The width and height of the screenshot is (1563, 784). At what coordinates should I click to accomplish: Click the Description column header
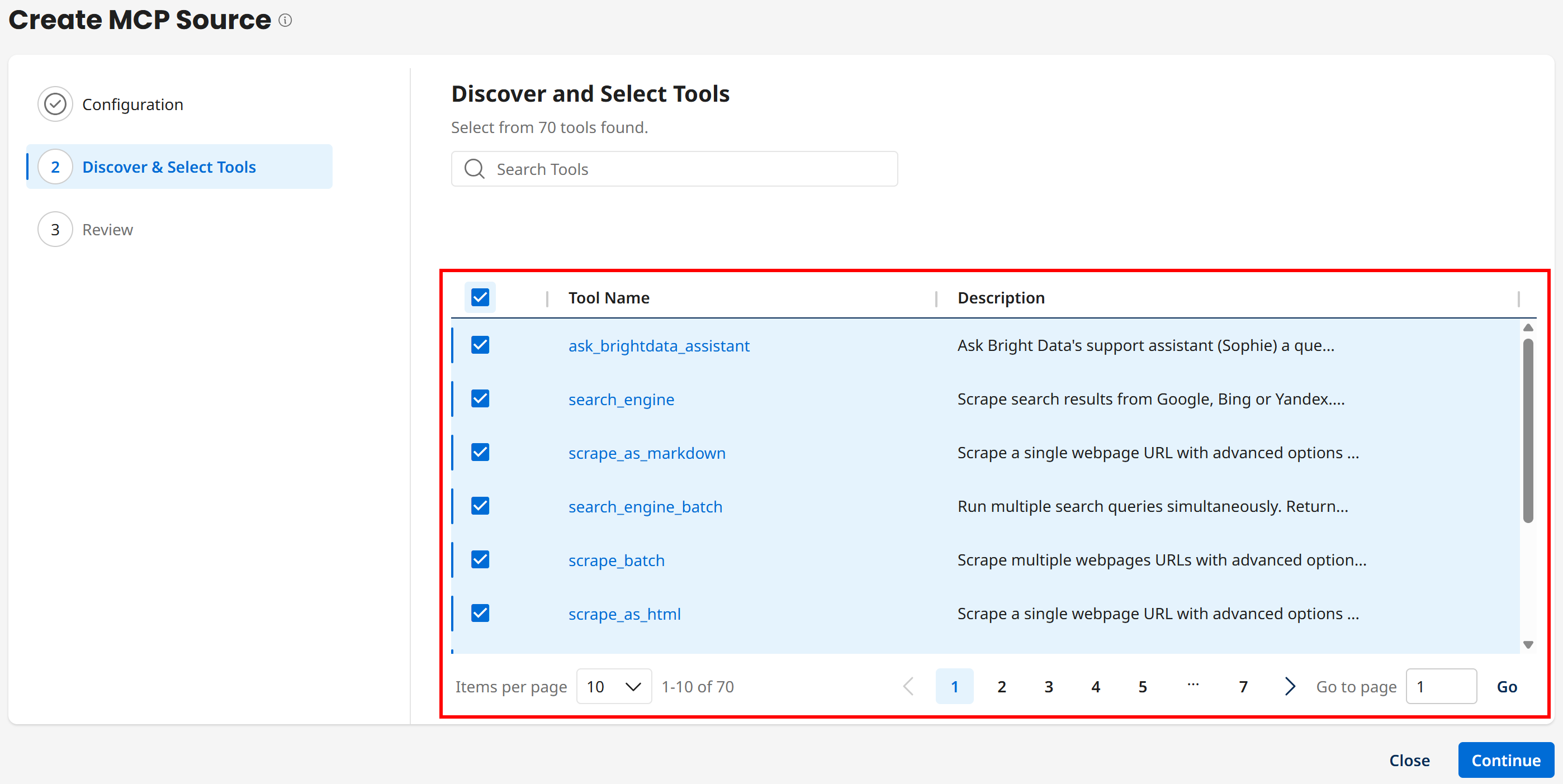click(x=1001, y=298)
